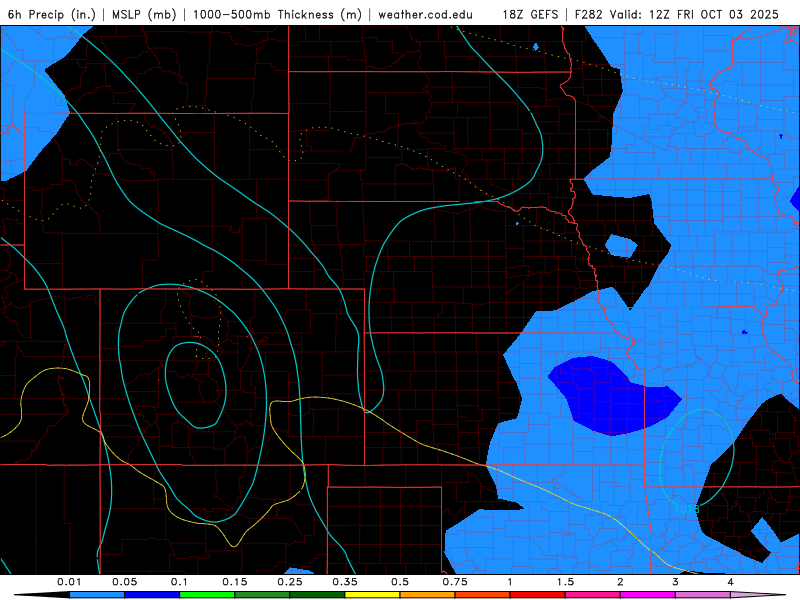Screen dimensions: 800x600
Task: Click the '6h Precip (in.)' title text
Action: coord(52,14)
